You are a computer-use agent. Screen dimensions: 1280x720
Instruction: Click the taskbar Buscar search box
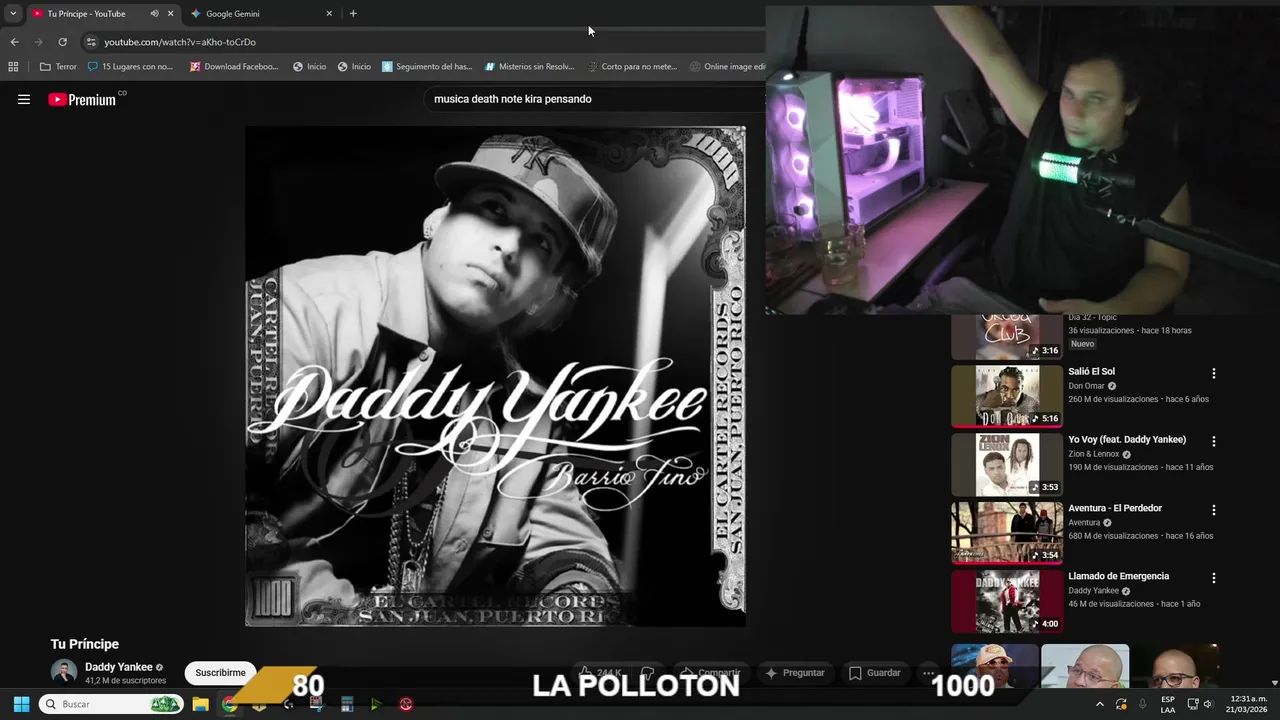click(x=111, y=704)
